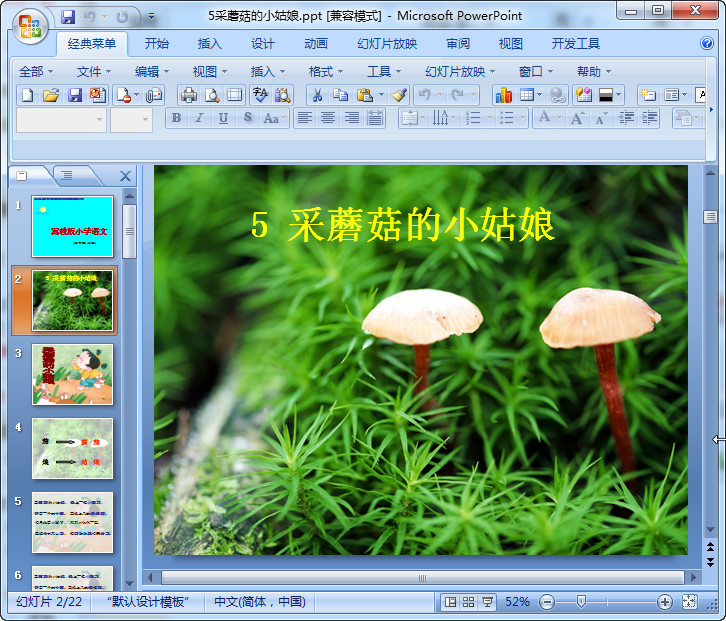Viewport: 726px width, 621px height.
Task: Toggle Underline formatting
Action: (222, 118)
